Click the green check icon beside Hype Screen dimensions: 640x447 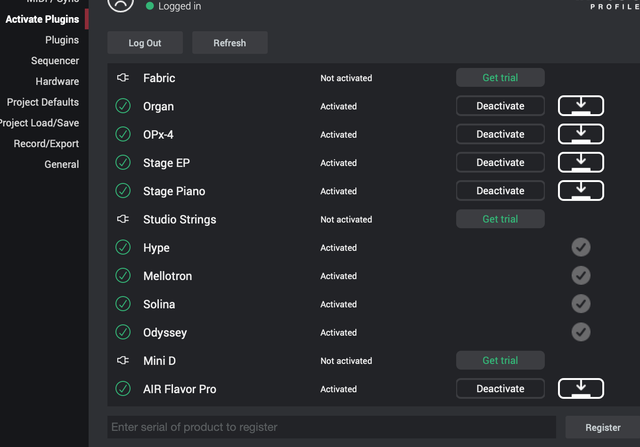pos(123,247)
